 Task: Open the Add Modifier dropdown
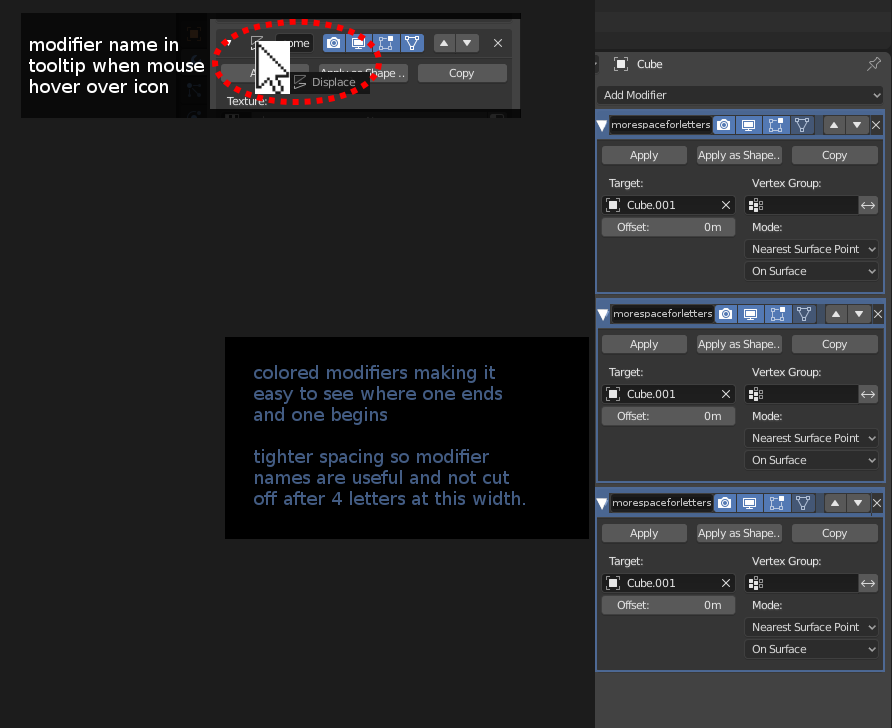point(740,95)
